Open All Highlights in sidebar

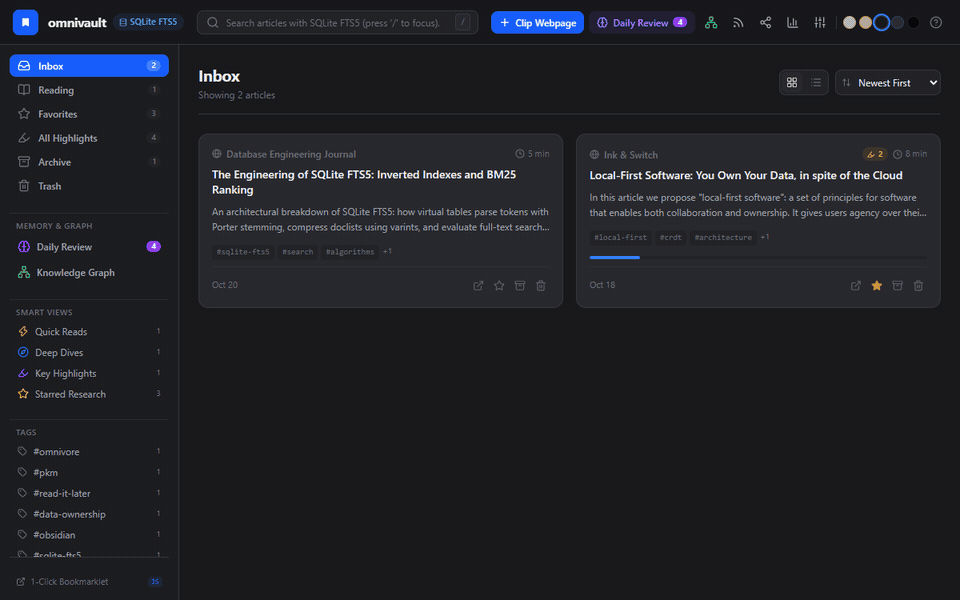(89, 138)
